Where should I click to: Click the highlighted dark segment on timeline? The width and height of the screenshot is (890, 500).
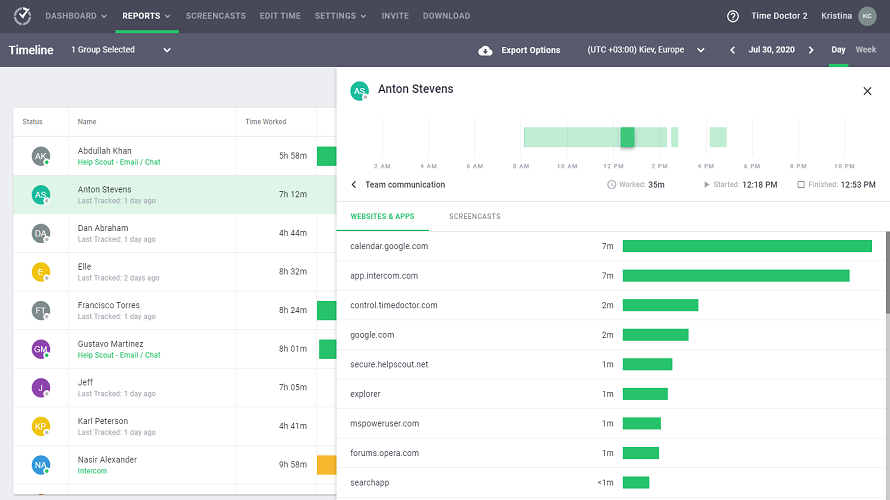click(627, 138)
